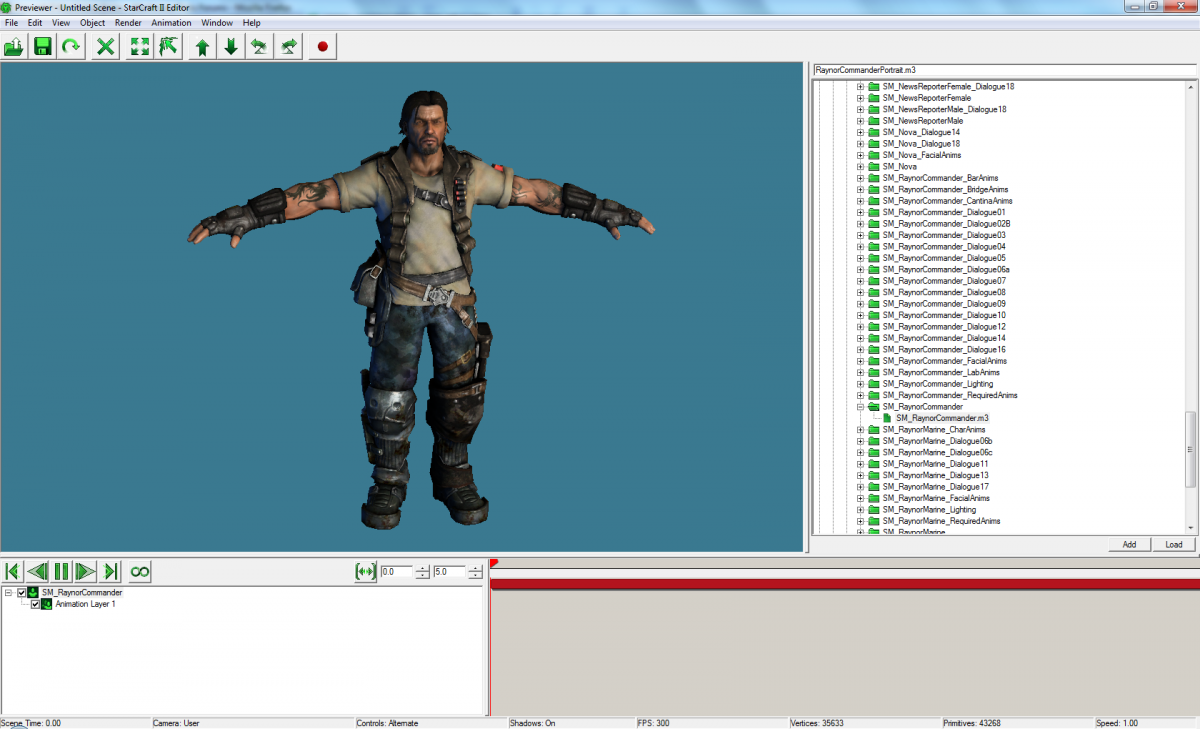This screenshot has height=729, width=1200.
Task: Select the SM_RaynorMarine_Dialogue11 tree row
Action: pyautogui.click(x=937, y=464)
